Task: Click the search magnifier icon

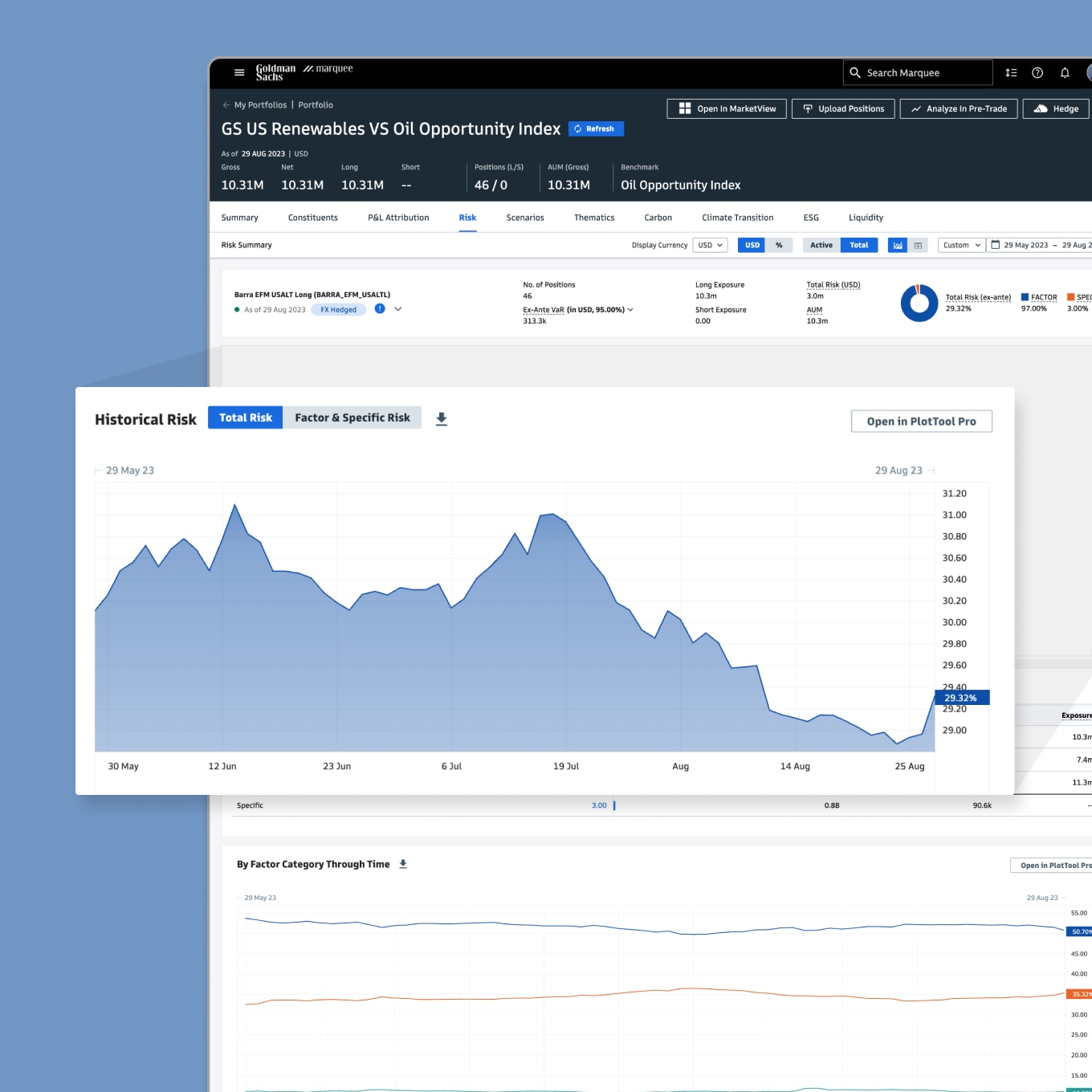Action: [855, 72]
